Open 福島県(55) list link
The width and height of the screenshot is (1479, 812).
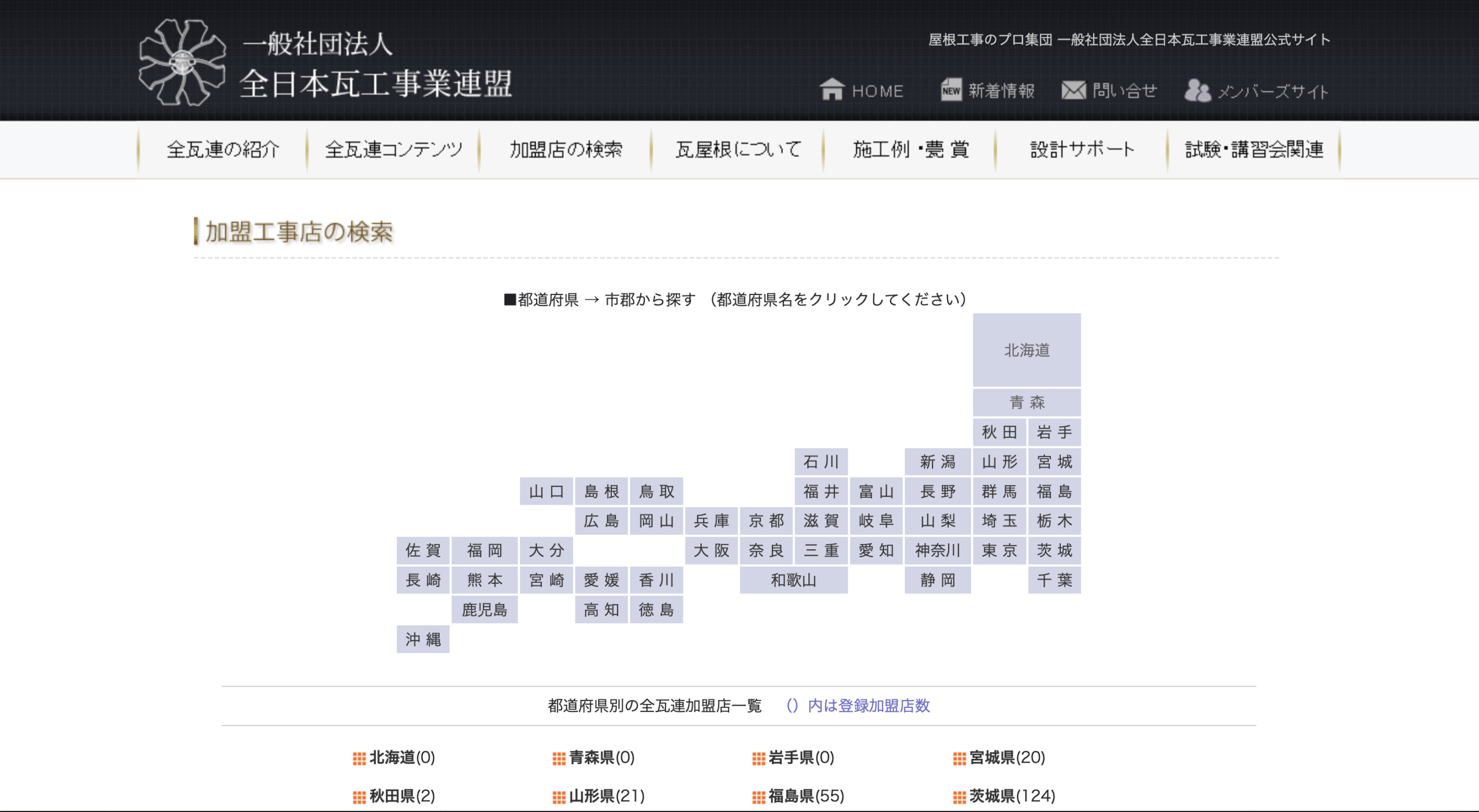807,796
